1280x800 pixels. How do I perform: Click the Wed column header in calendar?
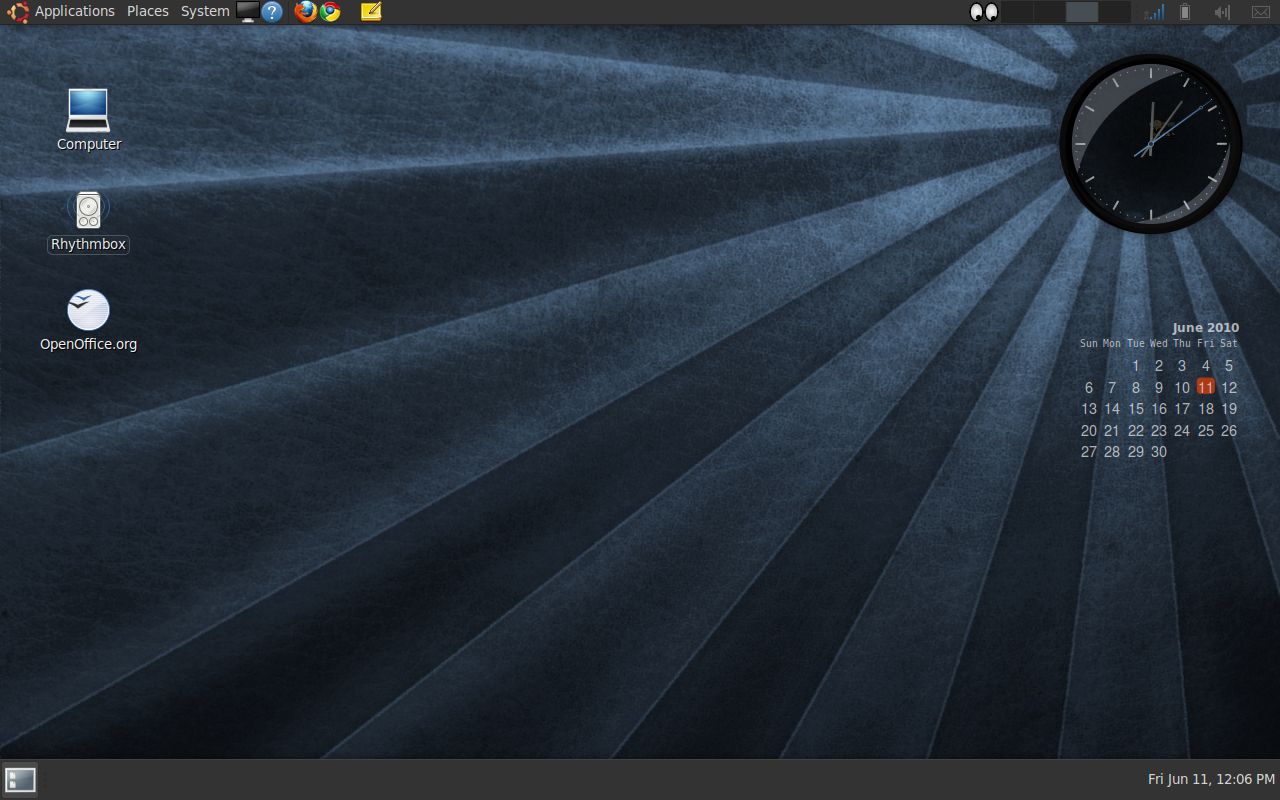click(1159, 343)
